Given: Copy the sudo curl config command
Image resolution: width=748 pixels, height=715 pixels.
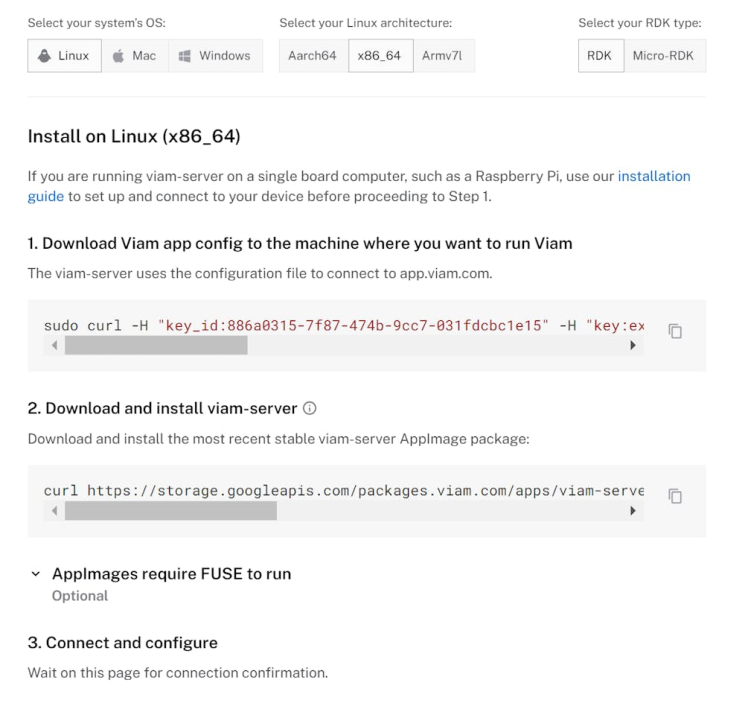Looking at the screenshot, I should click(675, 331).
